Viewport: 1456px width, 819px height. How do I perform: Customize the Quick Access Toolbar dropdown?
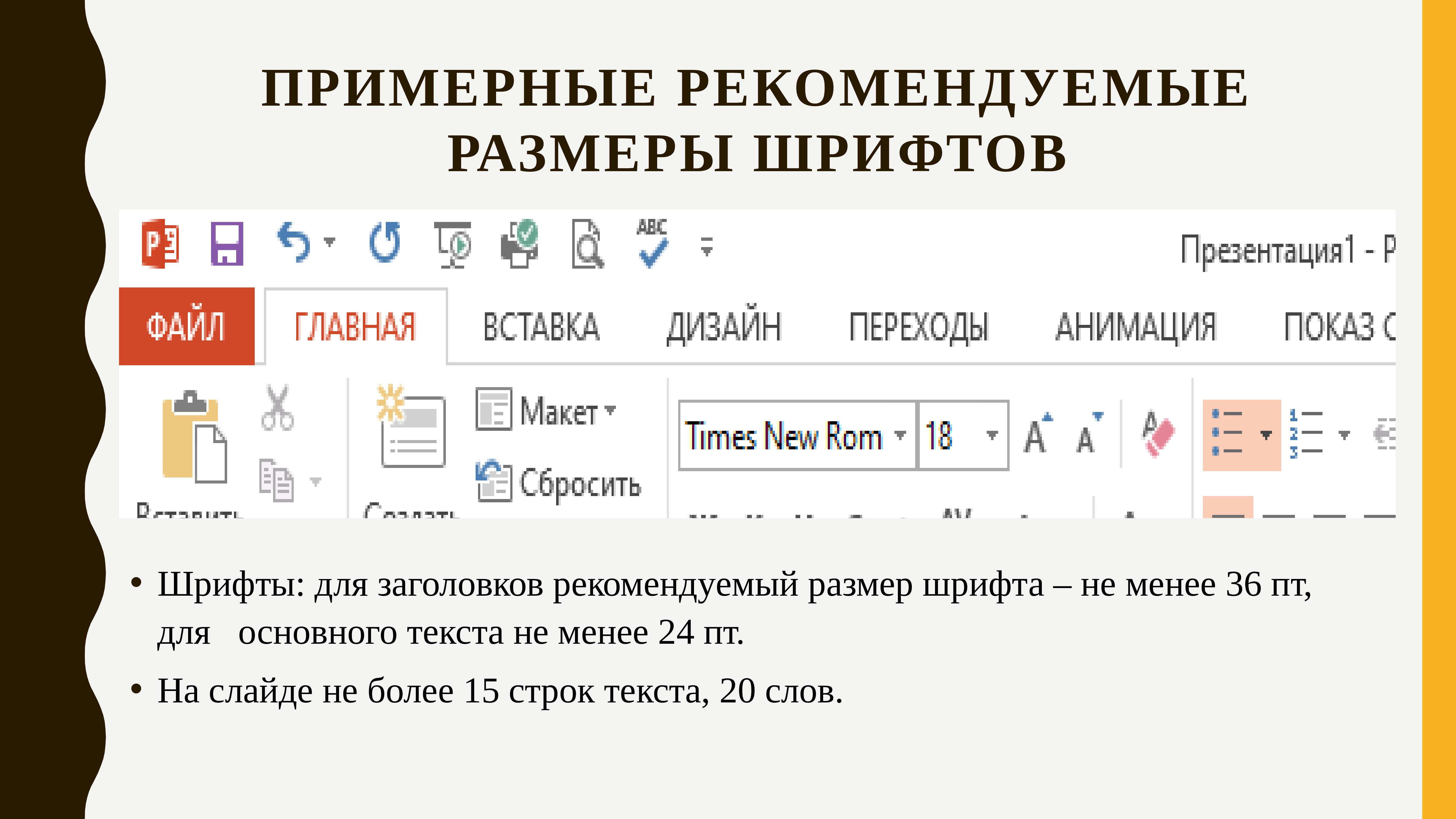[x=707, y=247]
